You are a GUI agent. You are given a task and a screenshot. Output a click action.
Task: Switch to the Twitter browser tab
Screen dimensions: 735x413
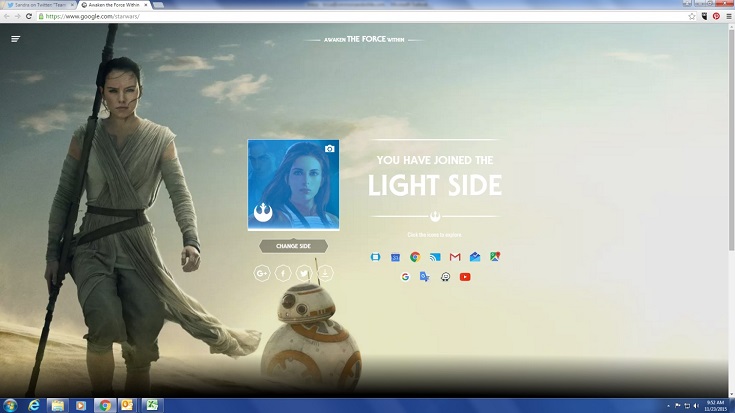(37, 5)
